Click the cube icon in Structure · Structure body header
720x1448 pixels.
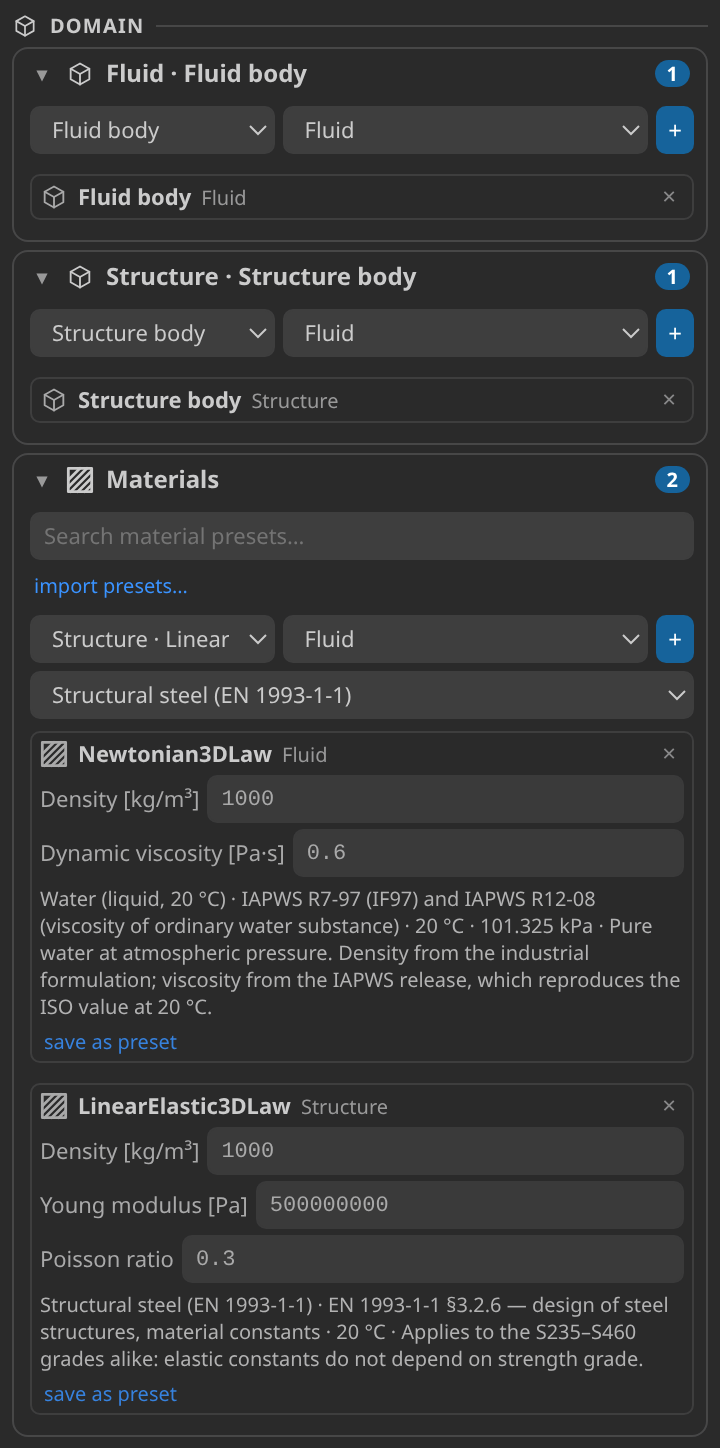[80, 277]
